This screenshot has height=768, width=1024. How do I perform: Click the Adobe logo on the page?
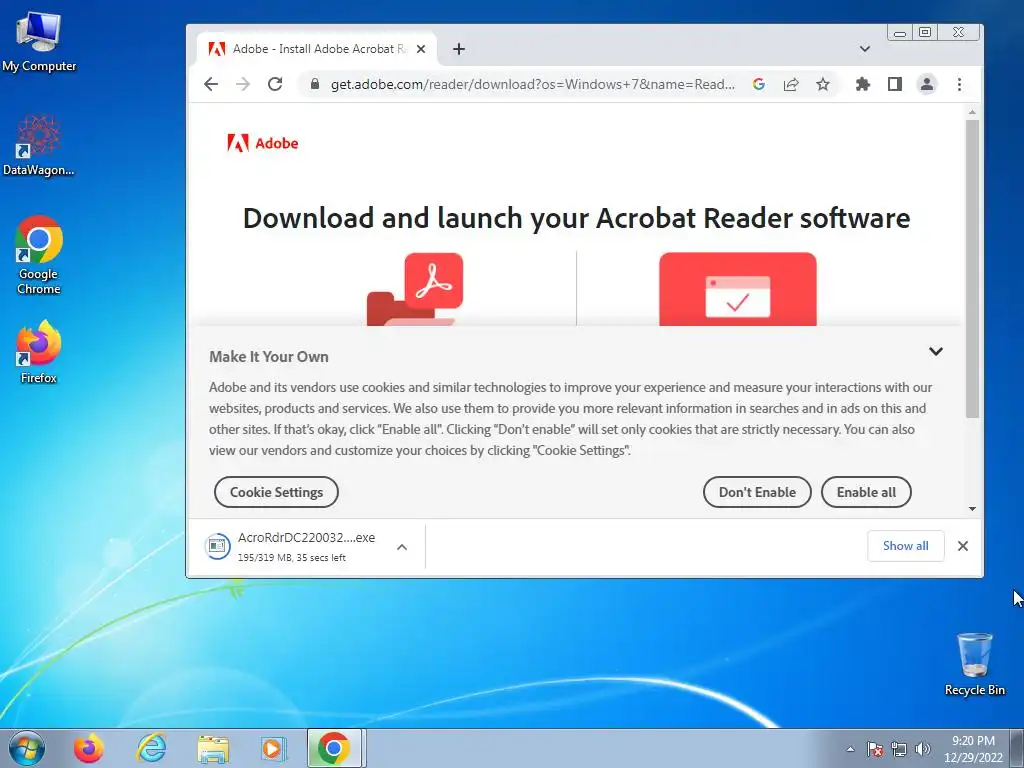click(x=263, y=143)
